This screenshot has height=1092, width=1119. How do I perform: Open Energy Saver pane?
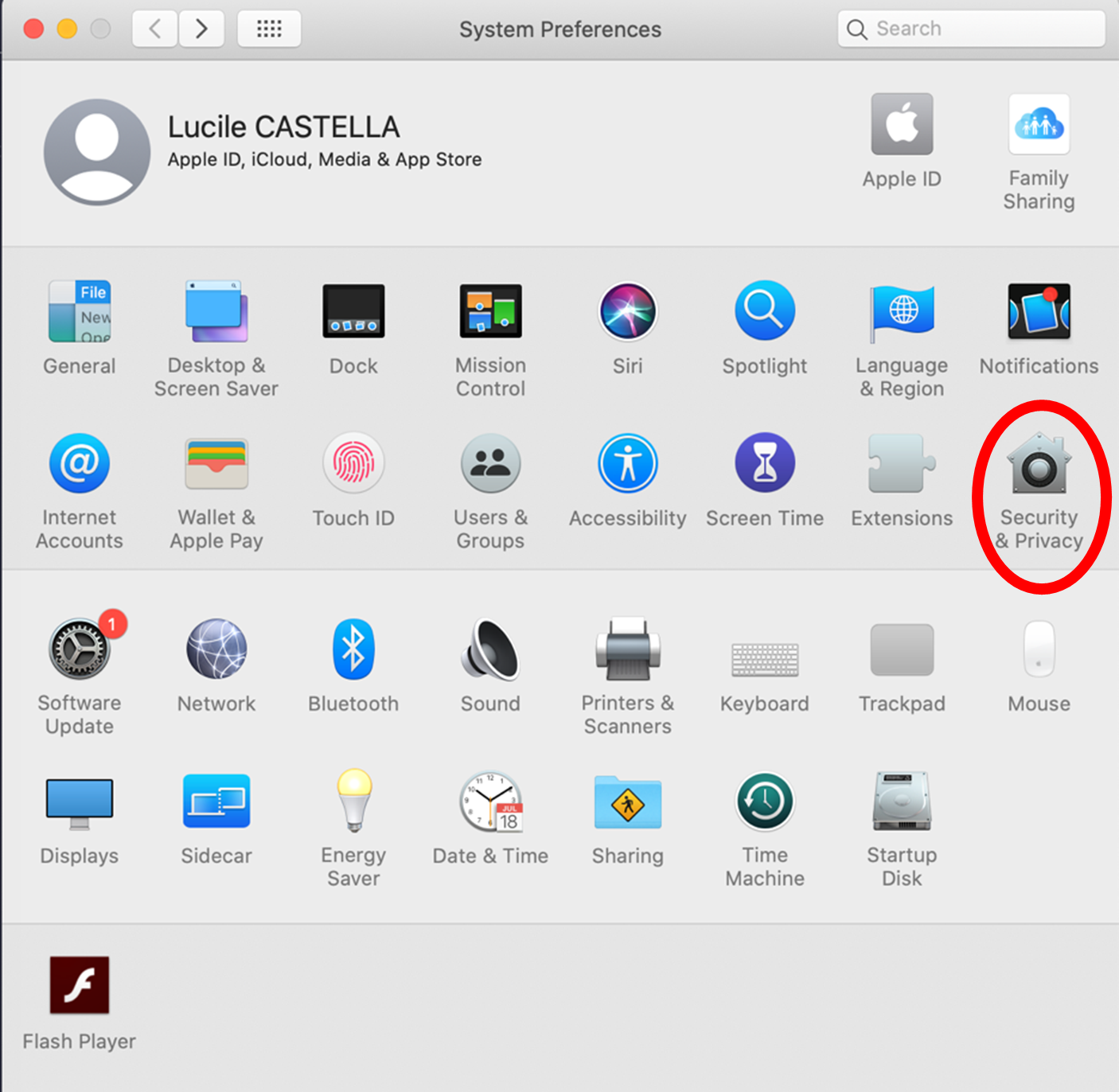(353, 801)
